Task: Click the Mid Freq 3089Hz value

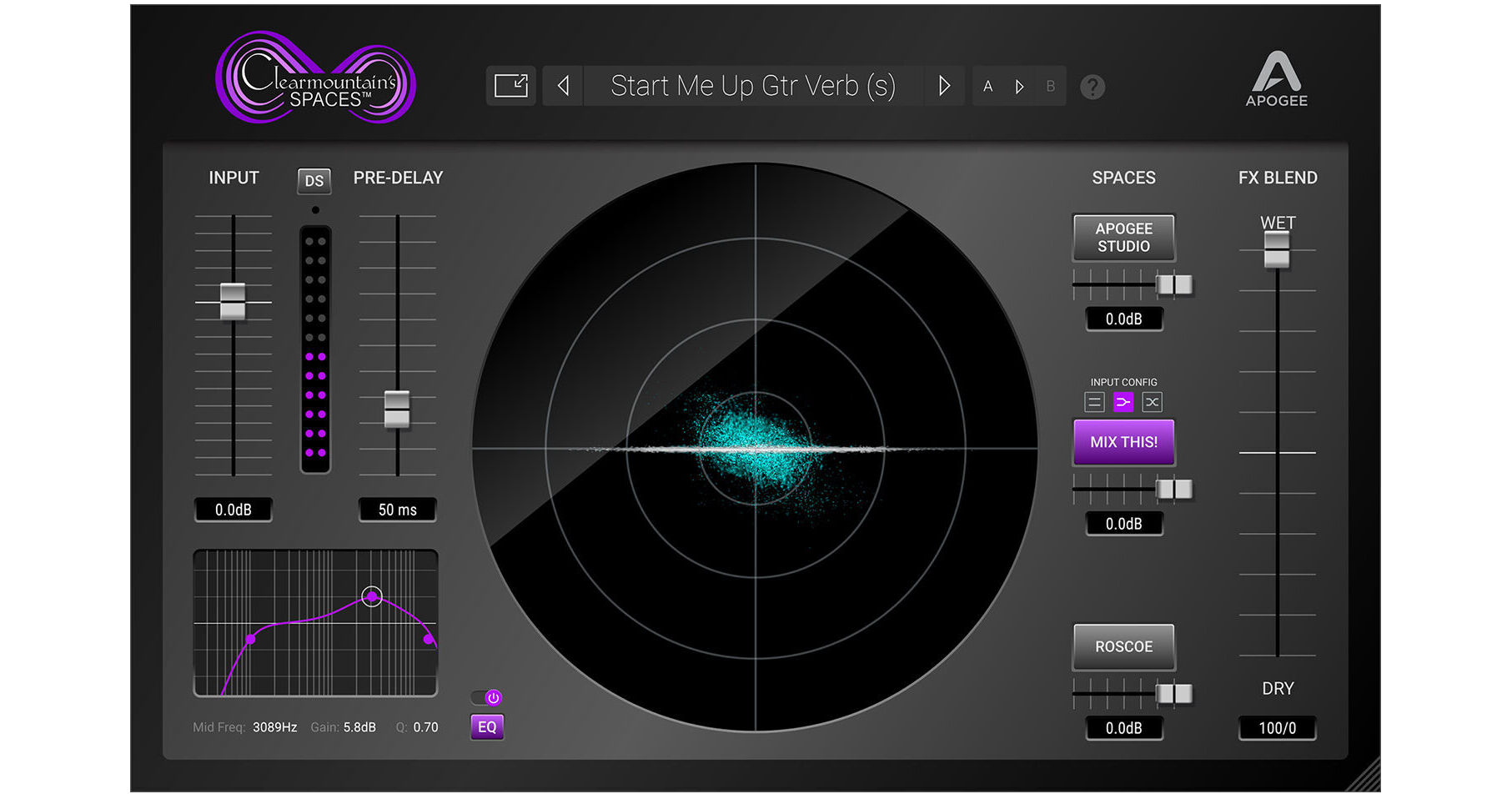Action: [x=274, y=727]
